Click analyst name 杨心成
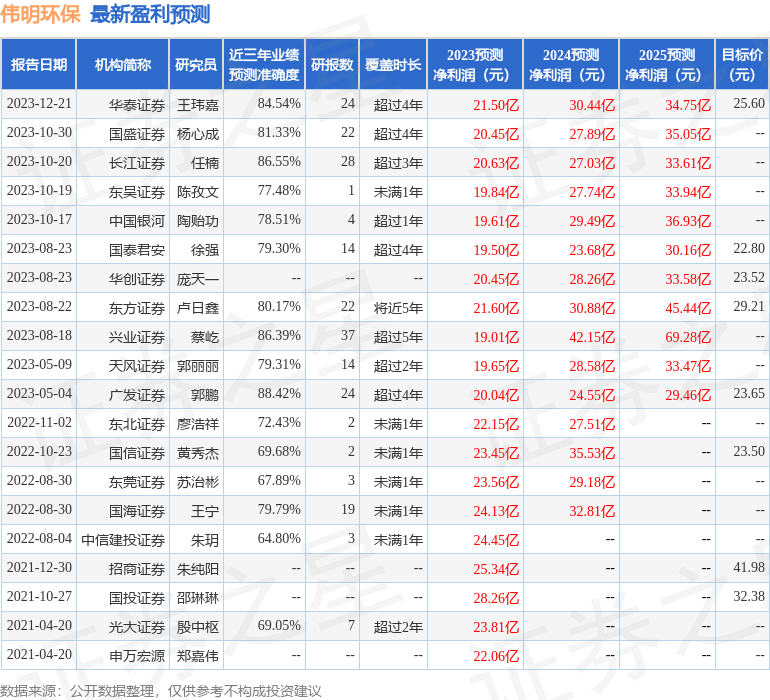This screenshot has width=770, height=700. tap(198, 134)
